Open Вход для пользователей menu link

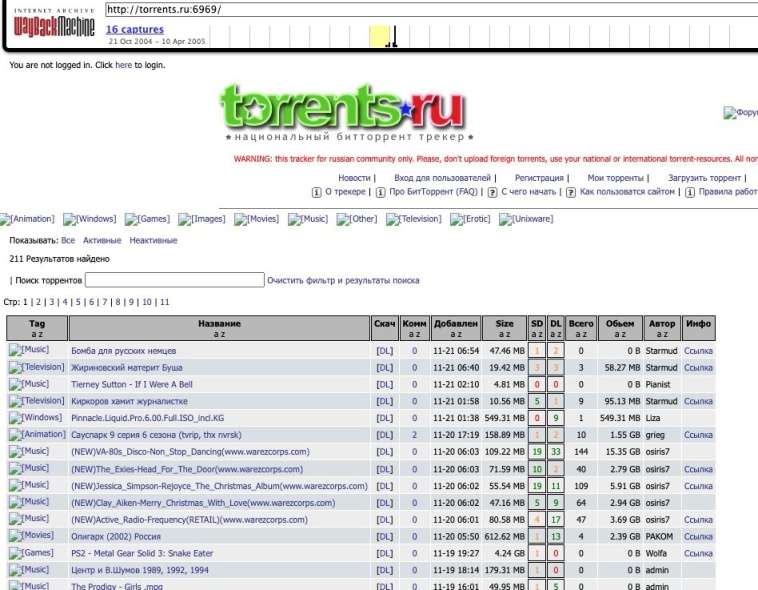click(442, 178)
